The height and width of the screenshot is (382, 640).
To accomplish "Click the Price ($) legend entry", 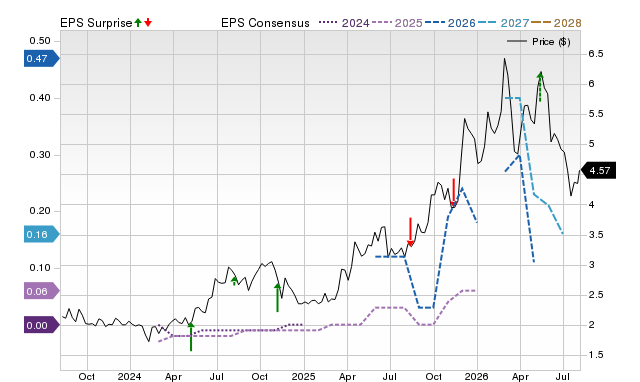I will 539,42.
